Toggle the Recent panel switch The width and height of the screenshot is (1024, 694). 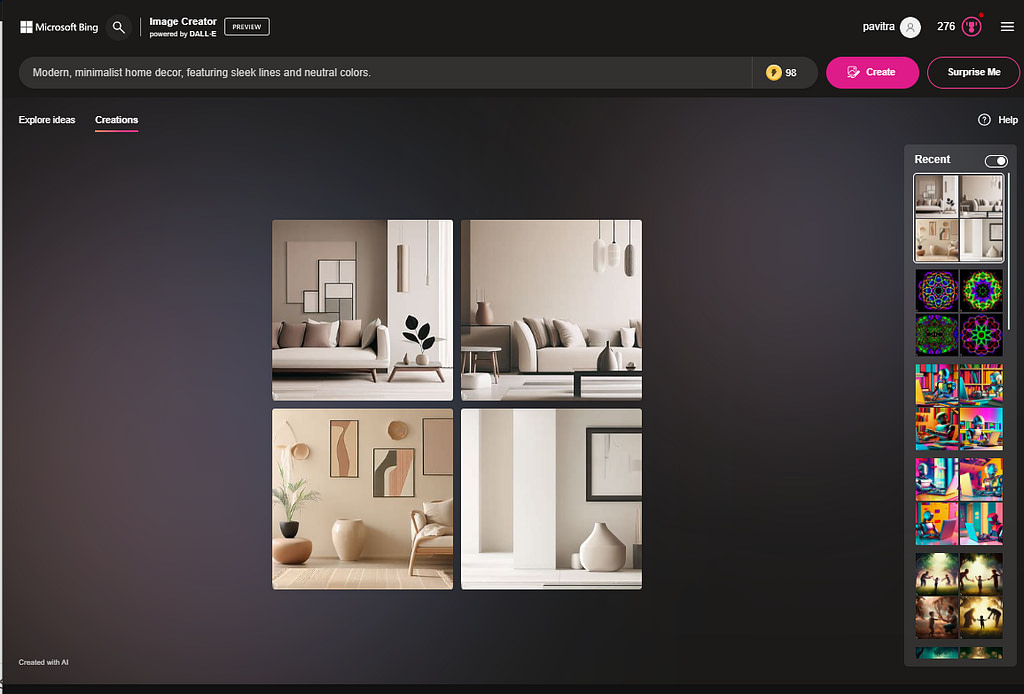point(996,161)
